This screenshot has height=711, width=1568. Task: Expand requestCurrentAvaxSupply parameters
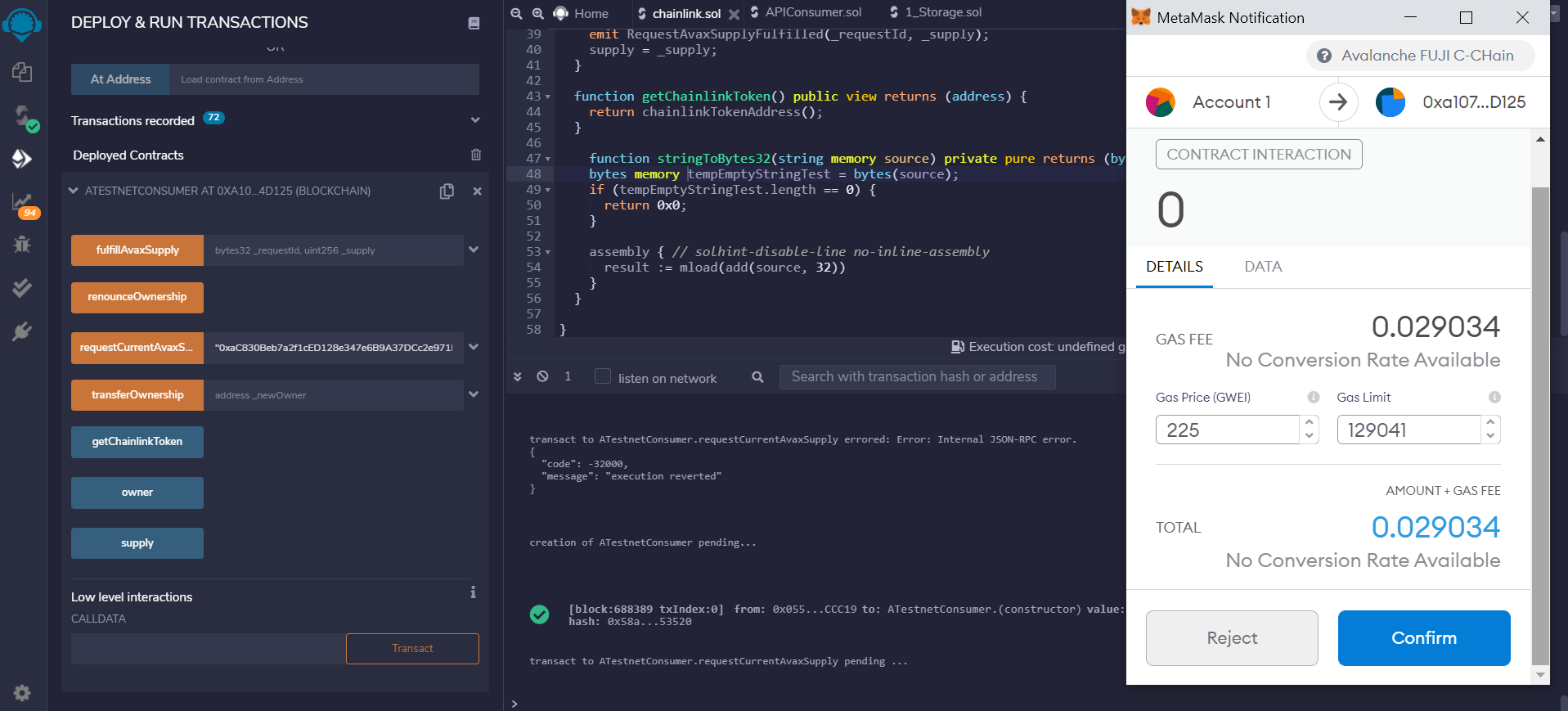pyautogui.click(x=474, y=347)
